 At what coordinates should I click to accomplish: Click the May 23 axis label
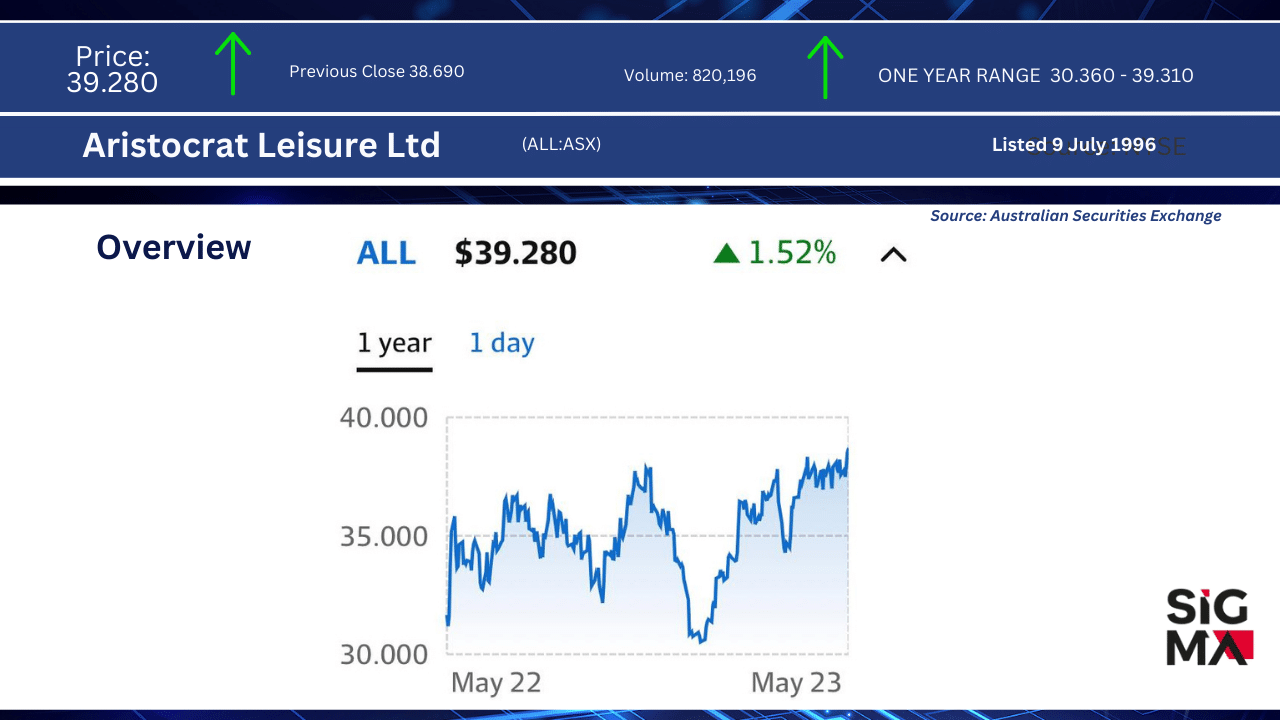click(796, 683)
